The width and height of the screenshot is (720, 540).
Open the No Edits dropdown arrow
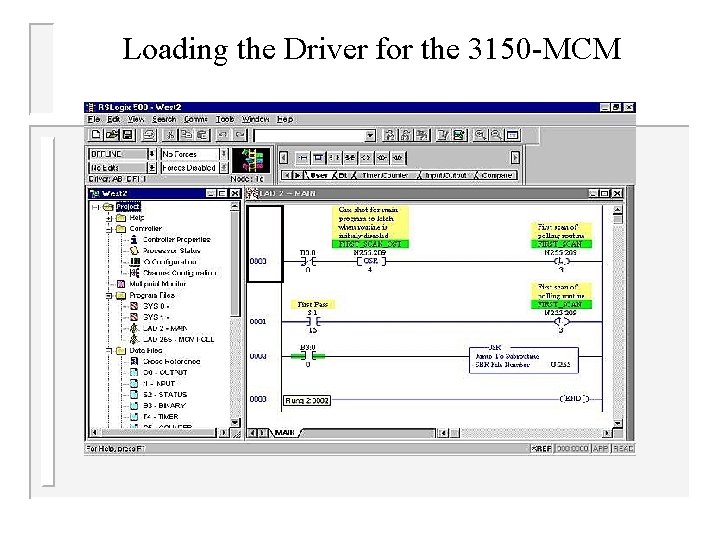click(x=151, y=168)
